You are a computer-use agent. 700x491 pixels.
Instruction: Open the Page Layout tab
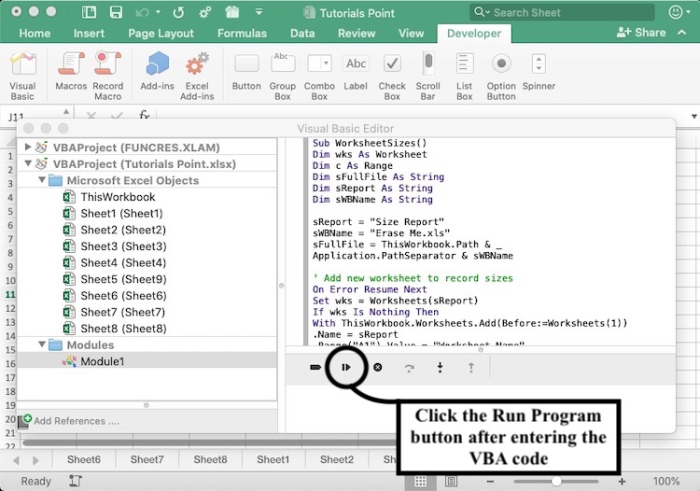pos(161,33)
